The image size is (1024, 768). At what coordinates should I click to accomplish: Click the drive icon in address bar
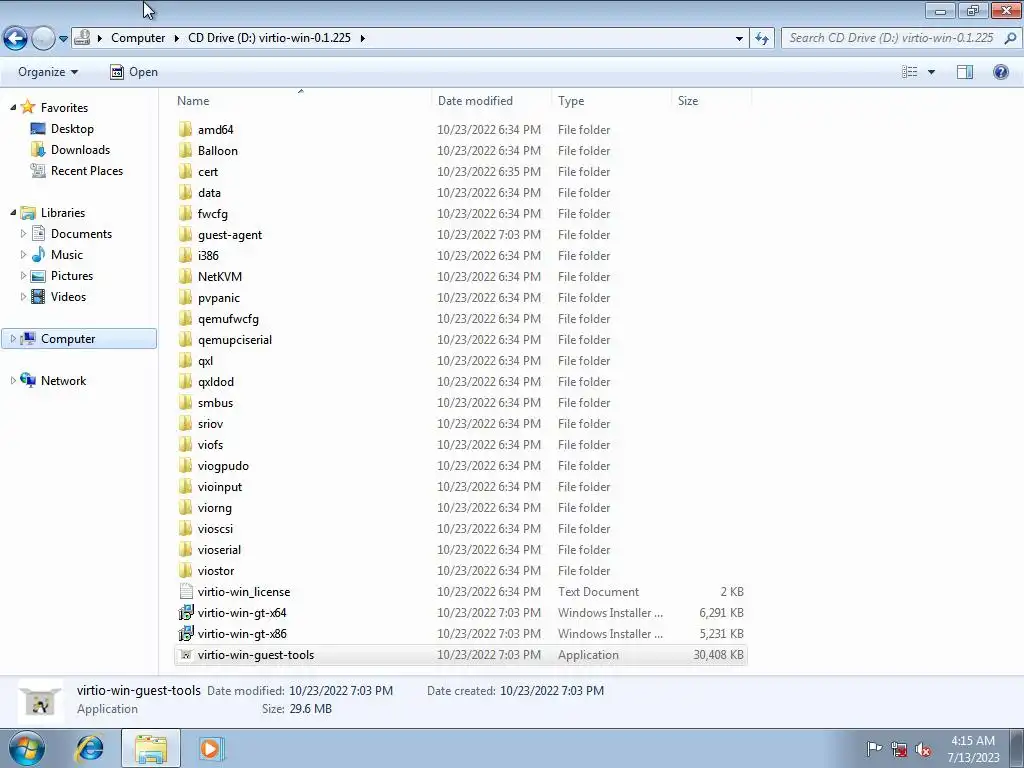[82, 38]
